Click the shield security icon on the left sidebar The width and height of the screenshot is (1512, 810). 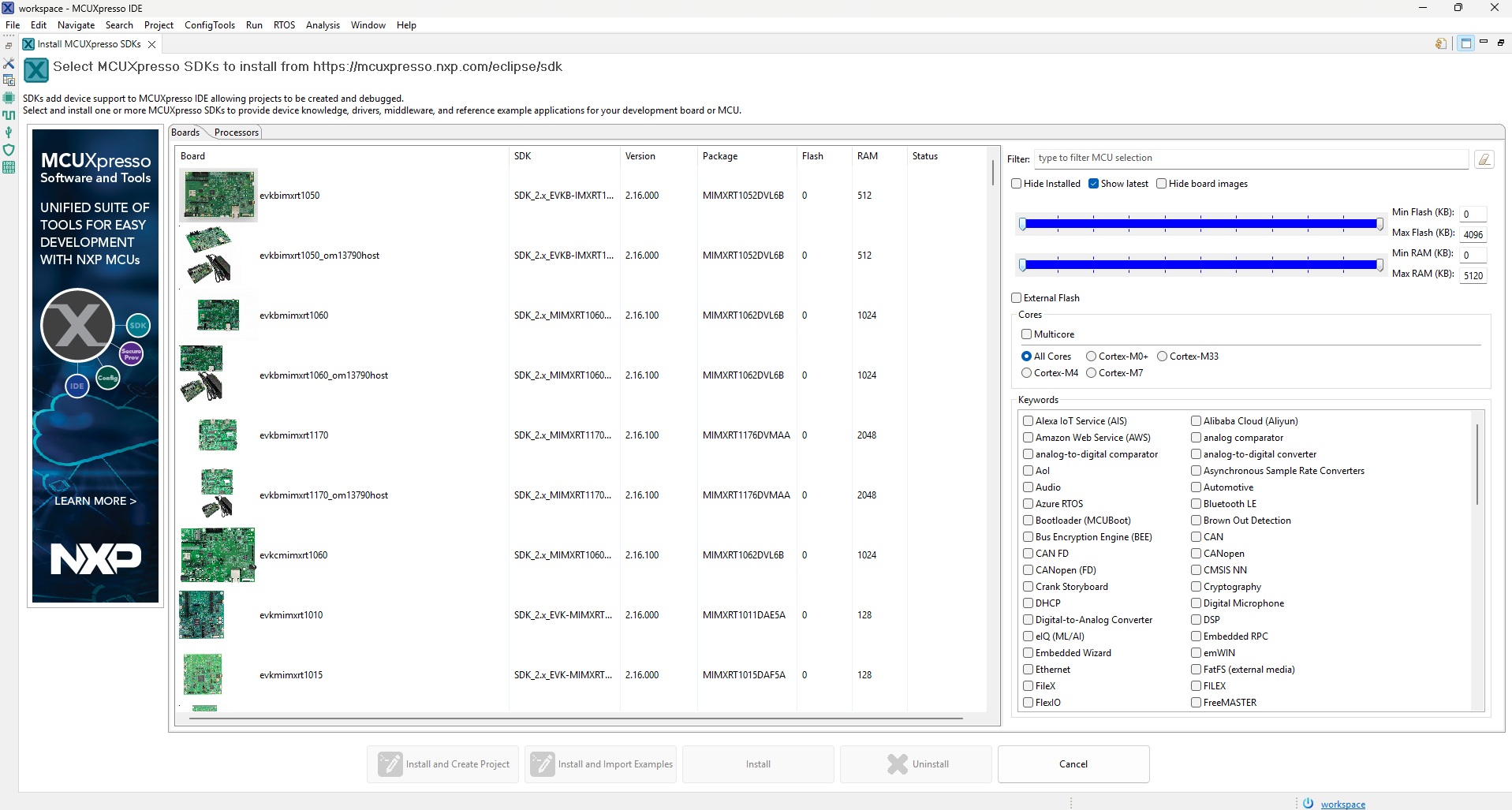coord(9,150)
